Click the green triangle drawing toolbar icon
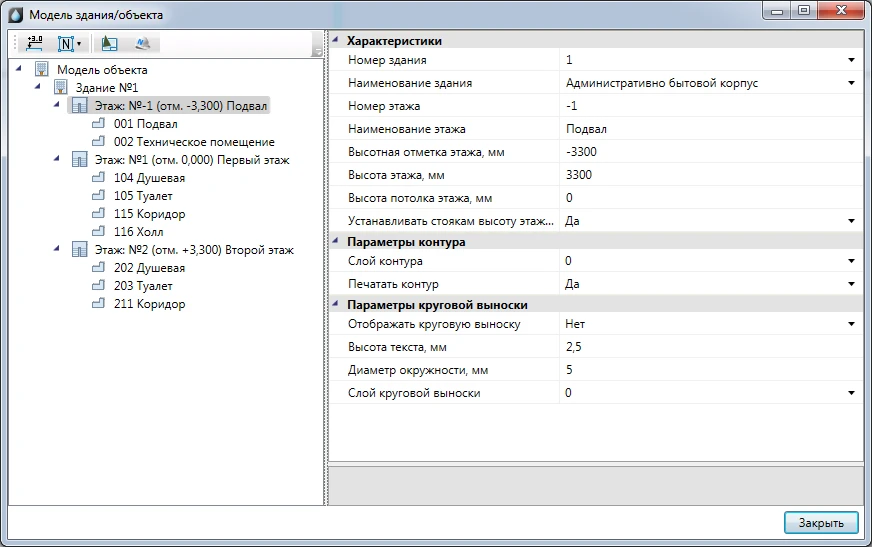Screen dimensions: 872x547 [x=110, y=44]
